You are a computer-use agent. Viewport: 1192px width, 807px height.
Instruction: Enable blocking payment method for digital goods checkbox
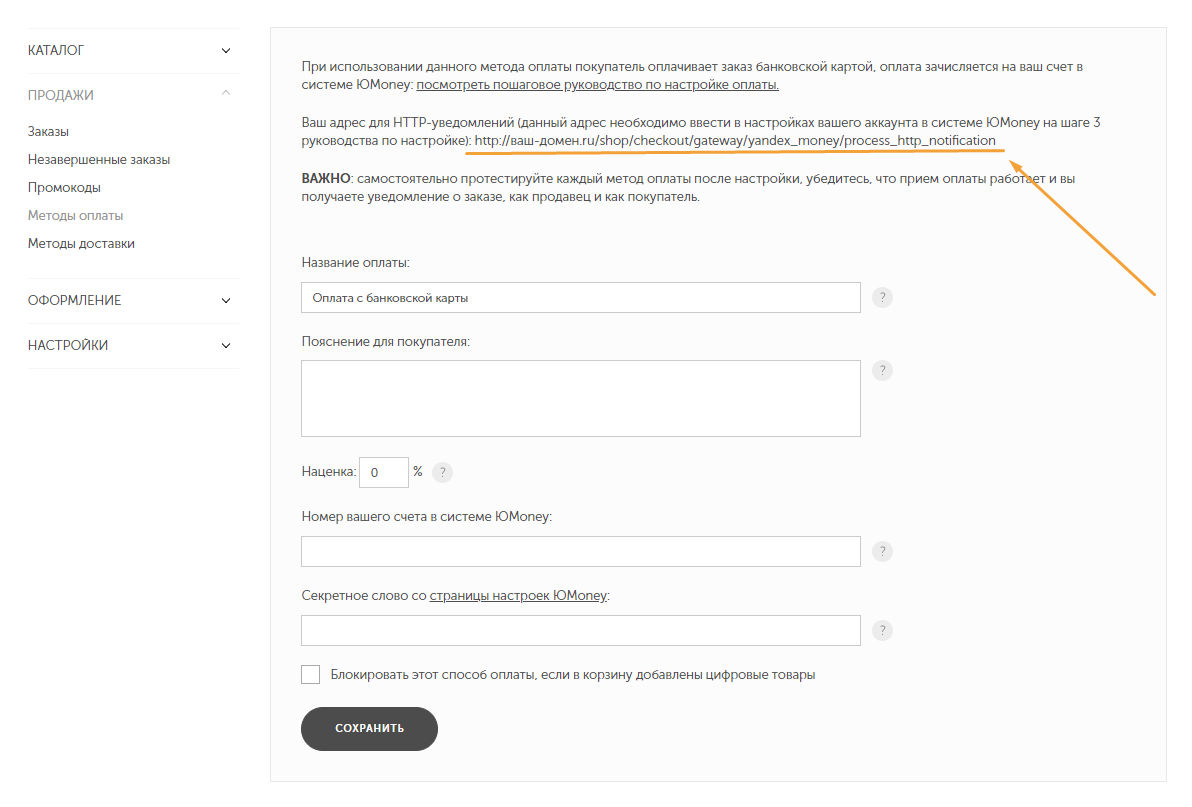click(311, 674)
